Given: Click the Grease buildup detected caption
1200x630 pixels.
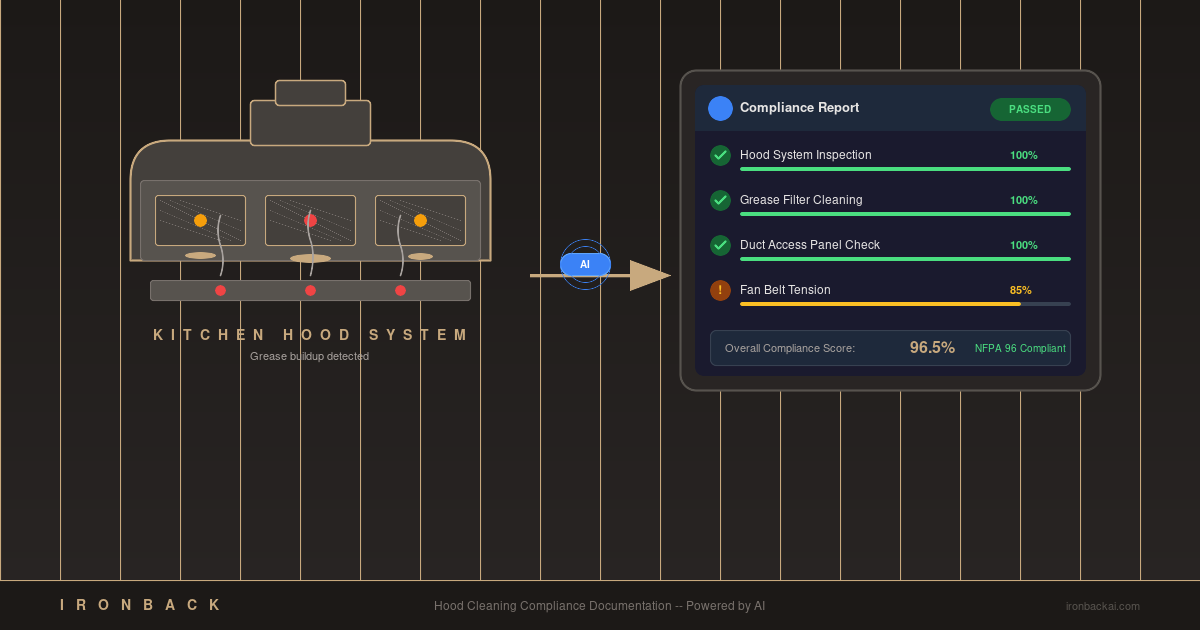Looking at the screenshot, I should (309, 356).
